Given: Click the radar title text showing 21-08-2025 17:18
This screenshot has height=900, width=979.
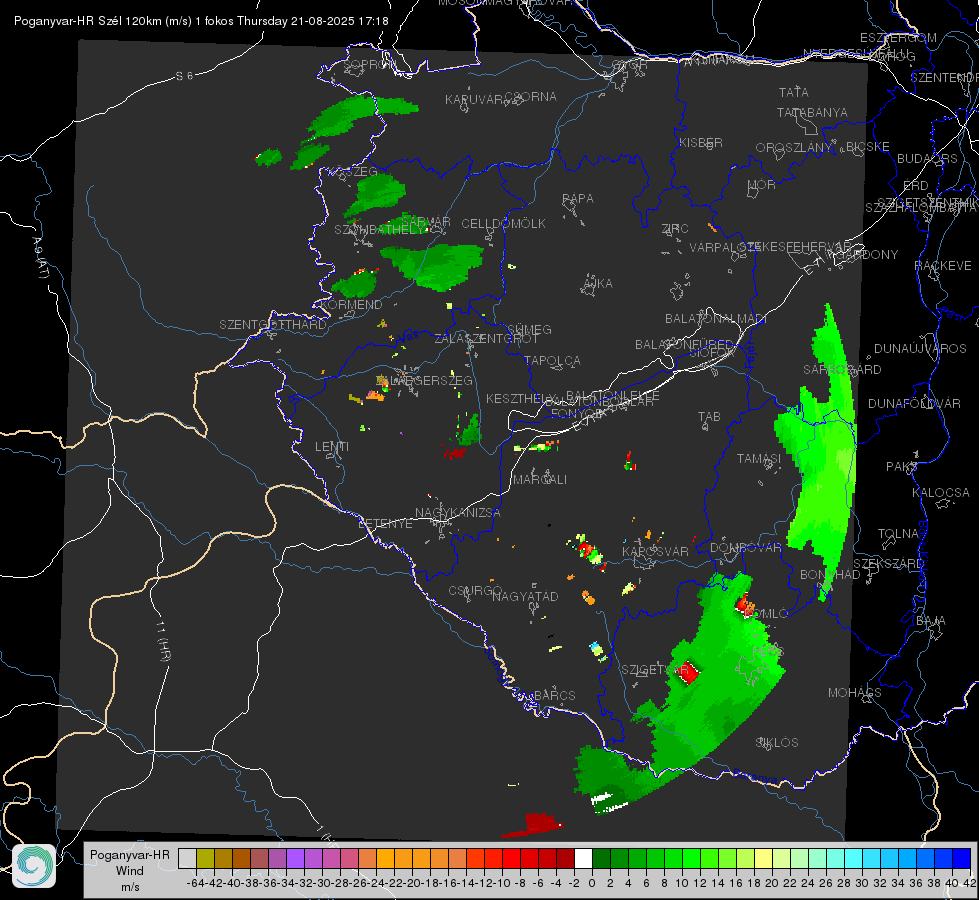Looking at the screenshot, I should pos(201,21).
